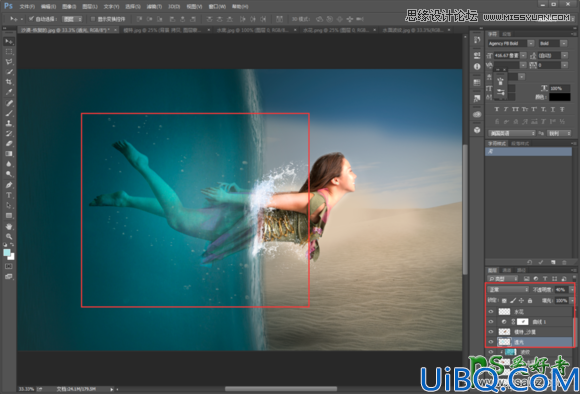
Task: Open the auto-select target dropdown
Action: (72, 19)
